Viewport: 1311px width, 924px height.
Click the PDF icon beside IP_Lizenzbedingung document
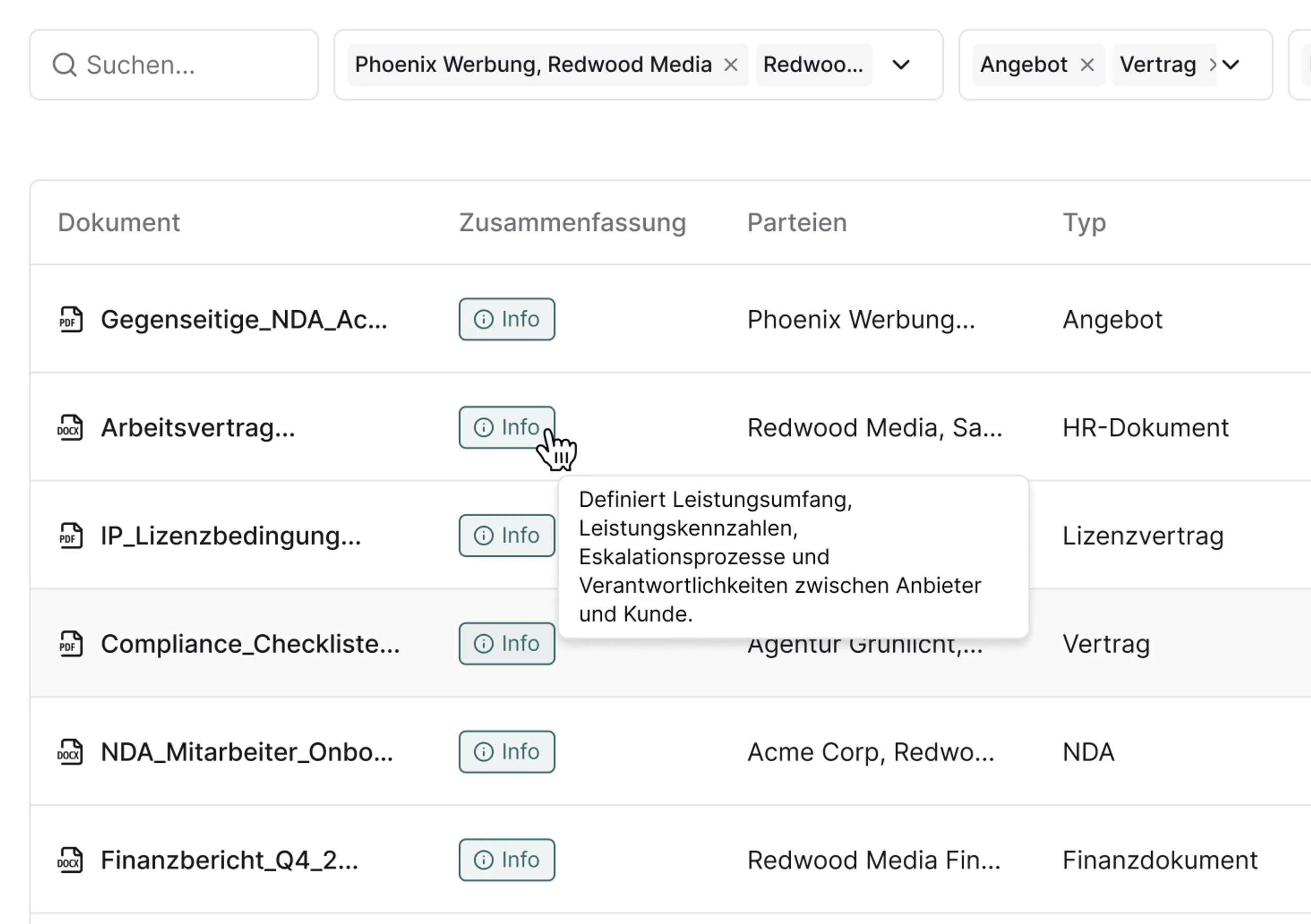[71, 535]
